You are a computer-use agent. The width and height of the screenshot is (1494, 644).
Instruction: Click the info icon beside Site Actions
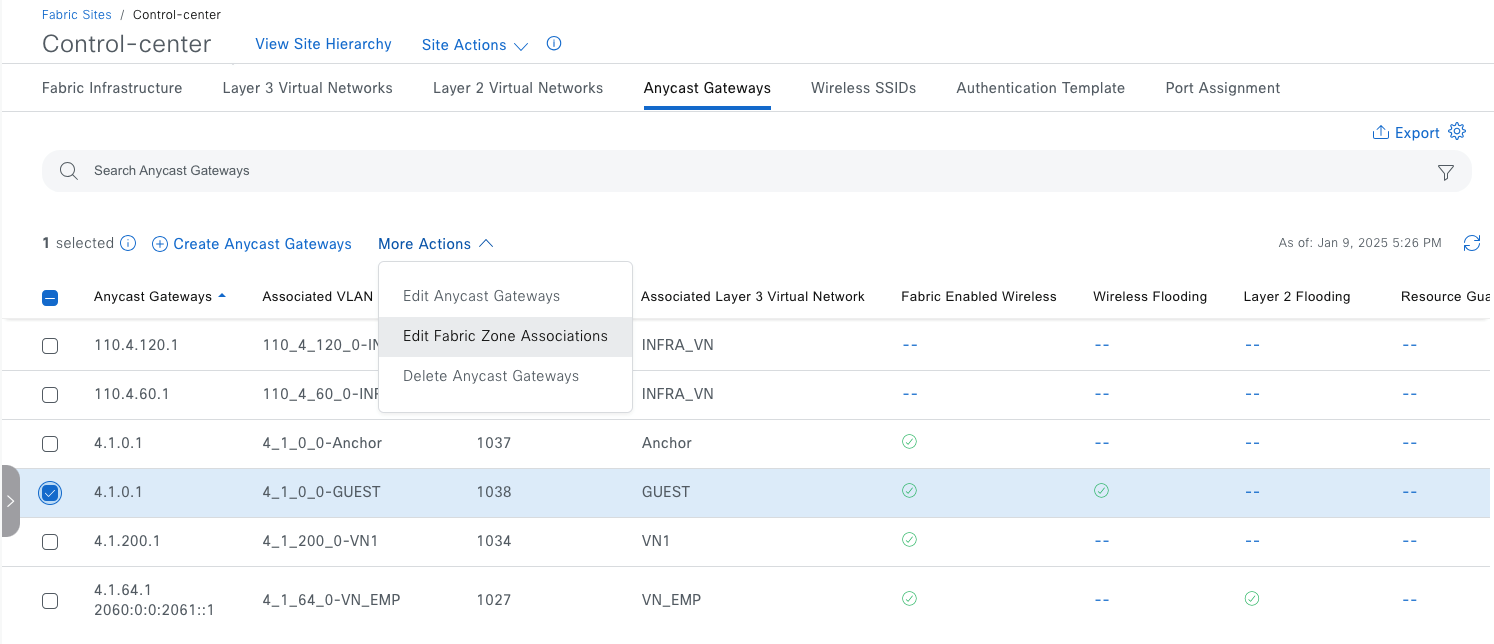(554, 44)
